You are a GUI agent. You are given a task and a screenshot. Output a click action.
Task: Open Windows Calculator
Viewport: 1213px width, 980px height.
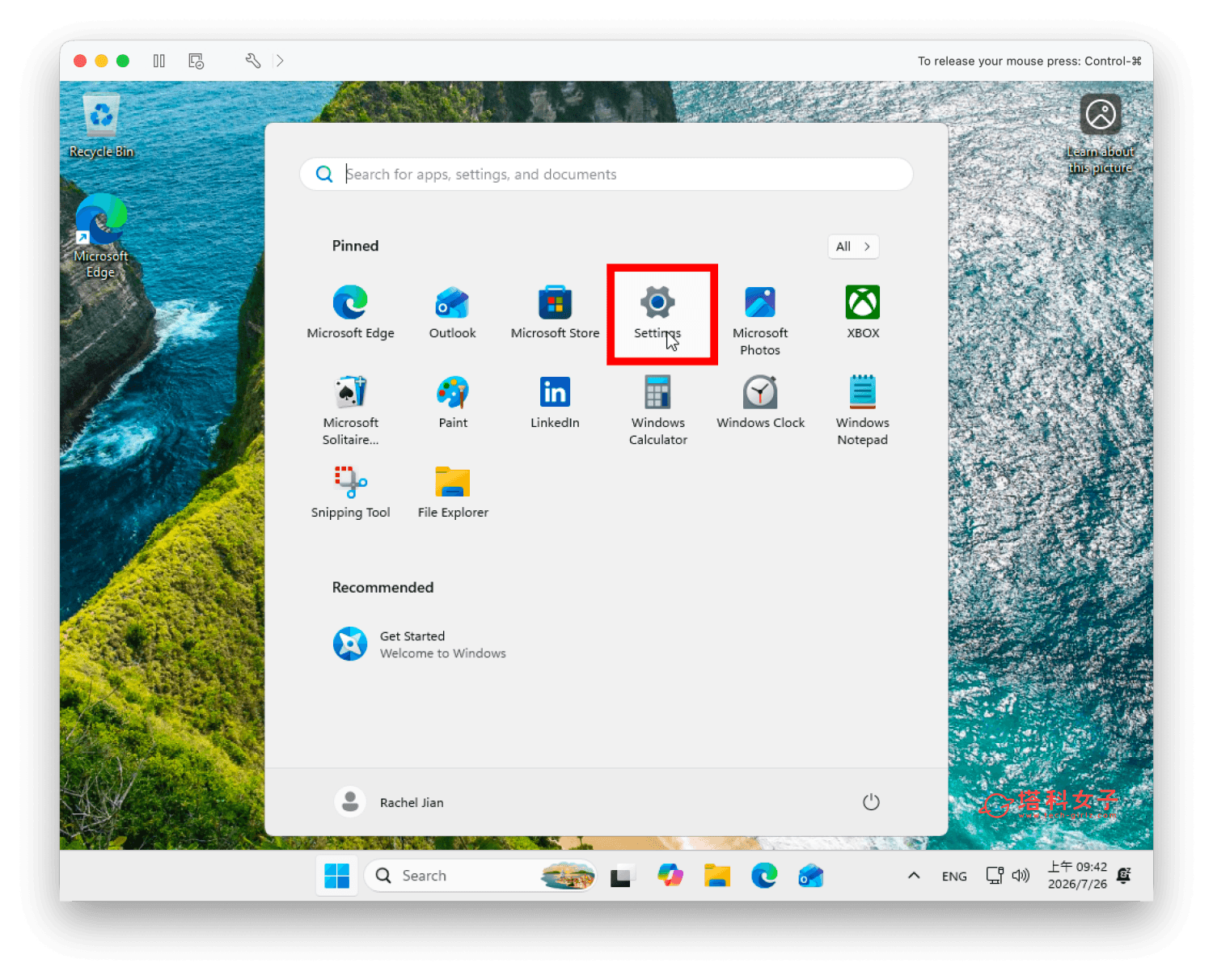[x=657, y=411]
